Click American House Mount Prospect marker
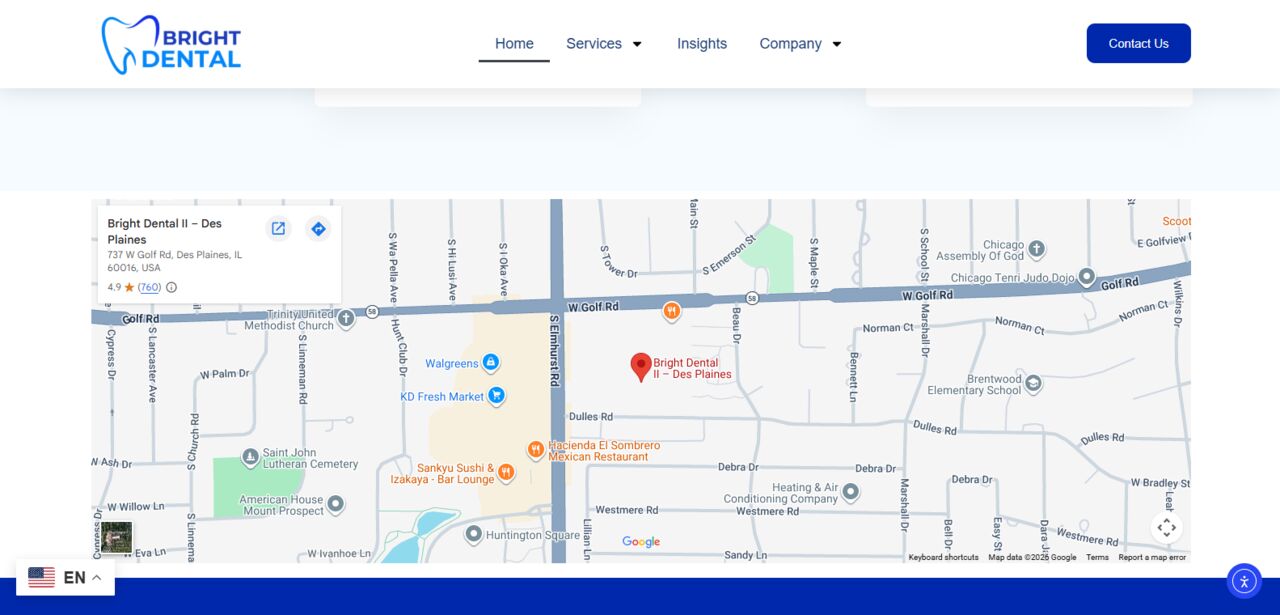 (336, 503)
